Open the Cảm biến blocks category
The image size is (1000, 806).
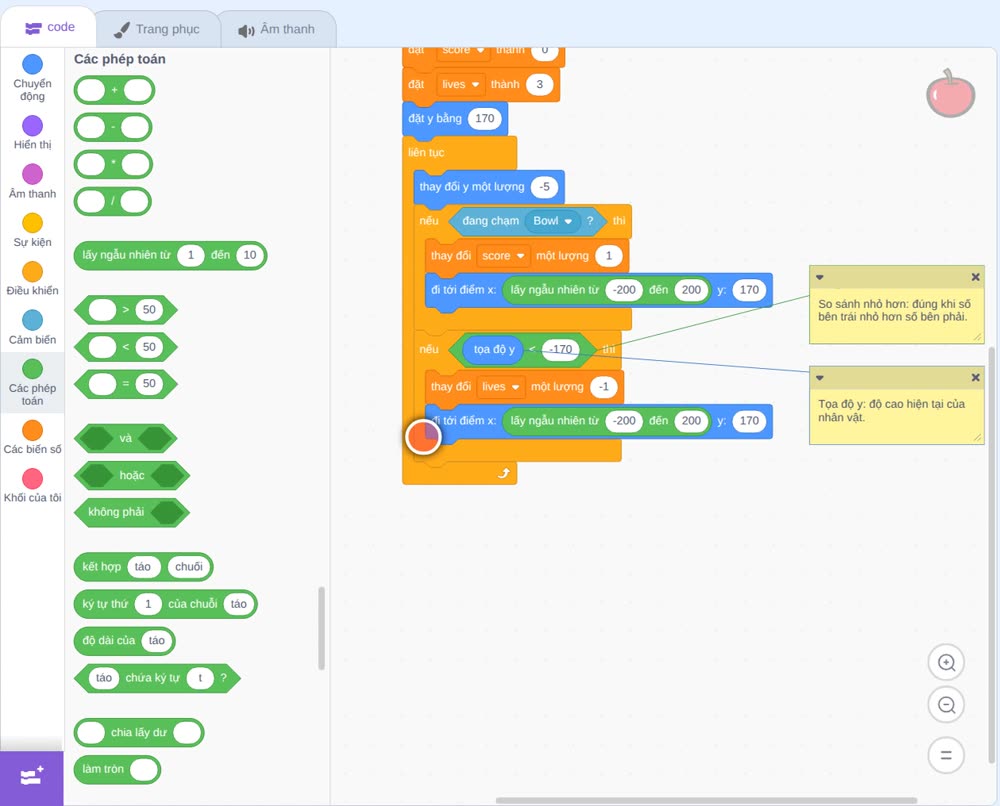point(32,328)
